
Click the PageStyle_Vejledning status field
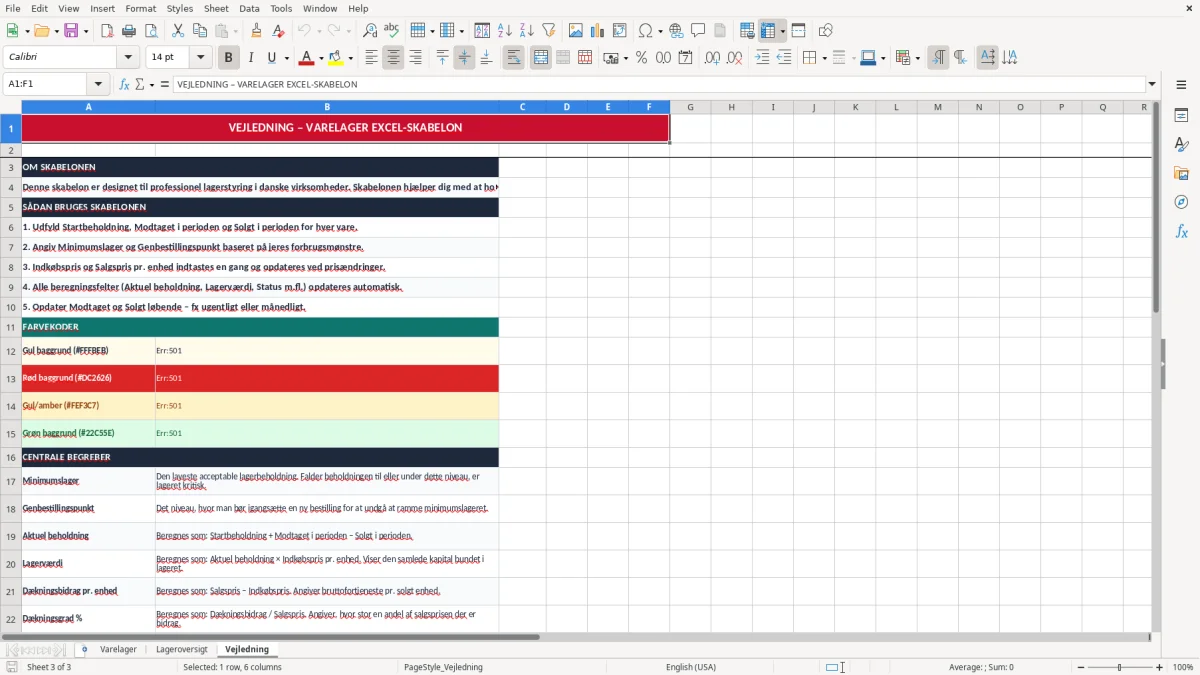443,667
